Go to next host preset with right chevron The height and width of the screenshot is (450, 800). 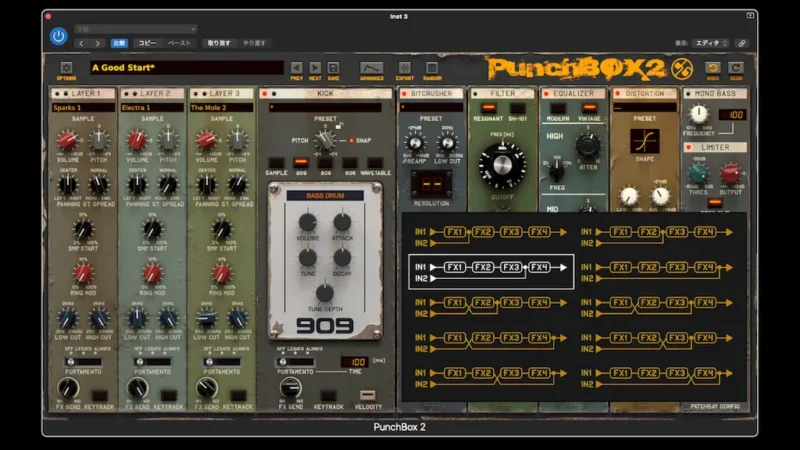click(x=97, y=43)
